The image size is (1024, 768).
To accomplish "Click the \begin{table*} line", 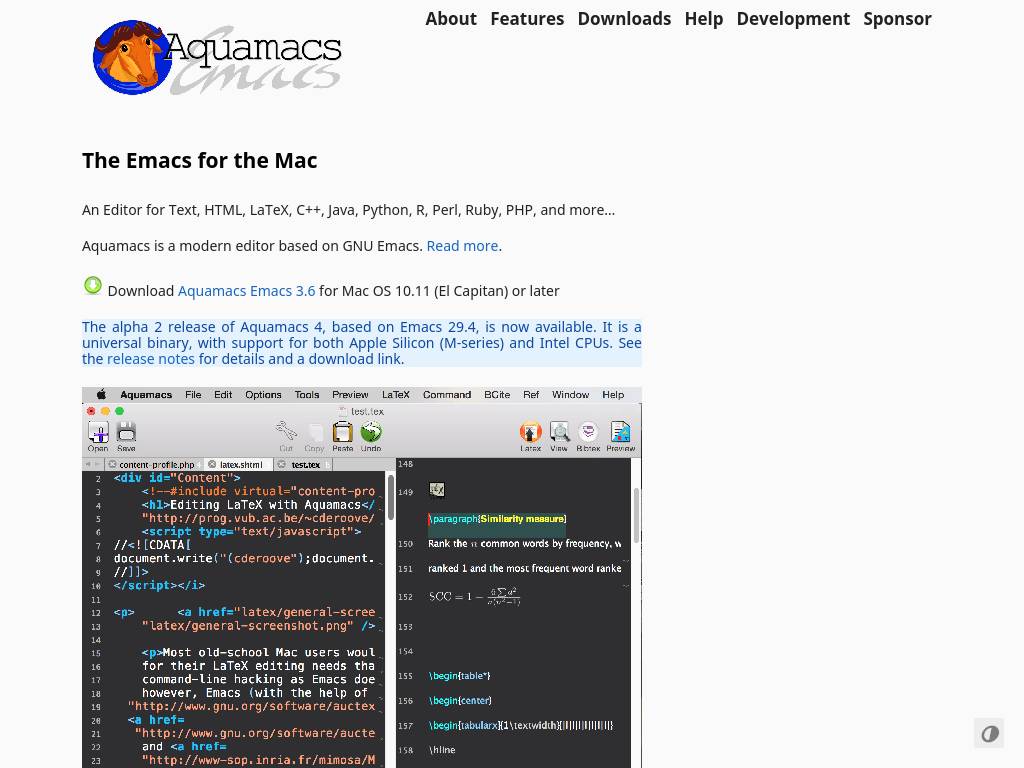I will click(x=460, y=676).
